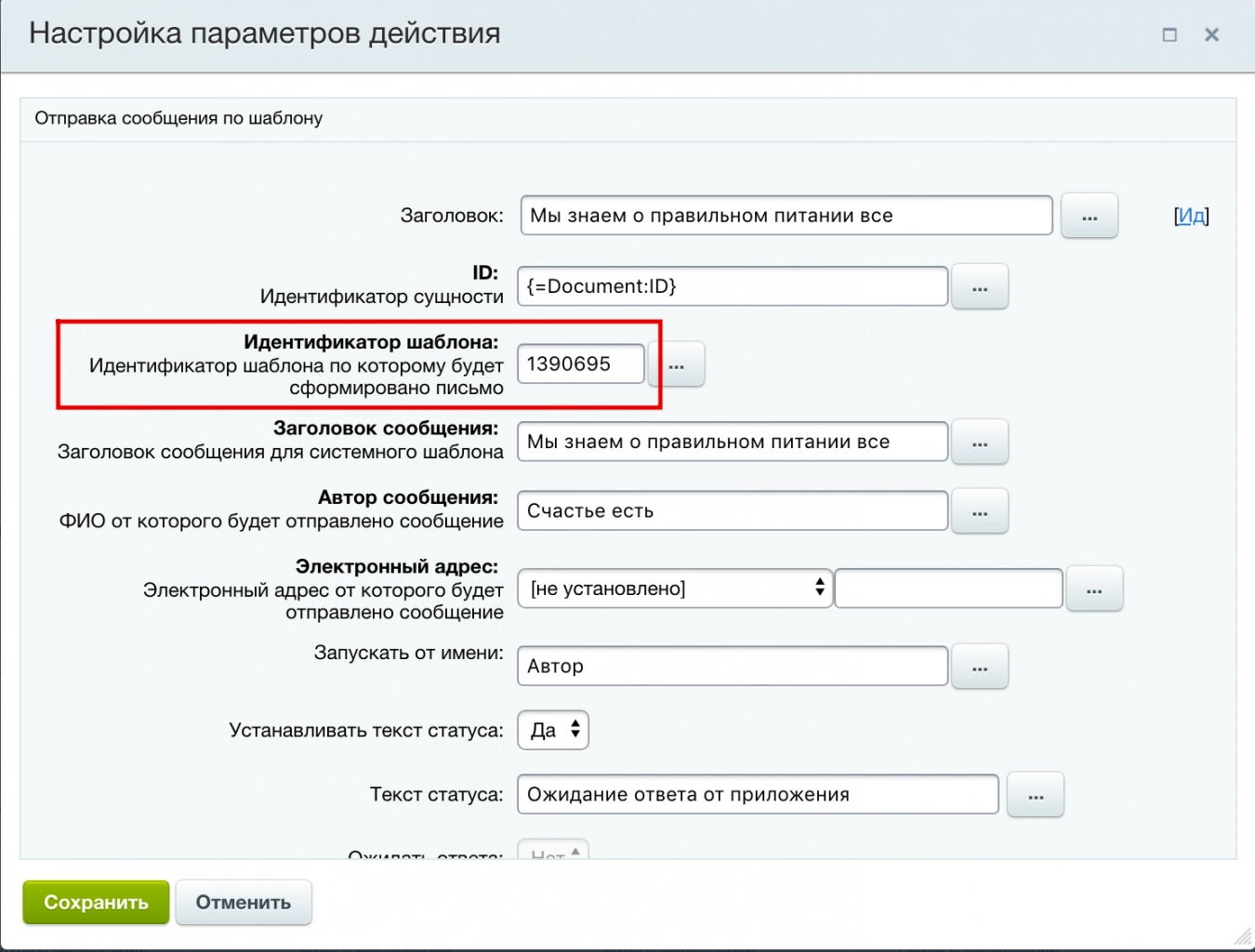Screen dimensions: 1255x952
Task: Open ellipsis selector beside Запускать от имени
Action: coord(980,666)
